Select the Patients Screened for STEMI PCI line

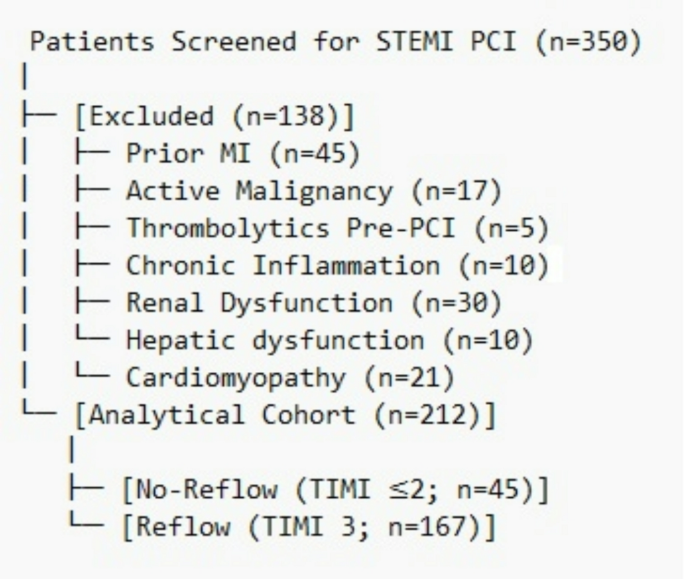pyautogui.click(x=336, y=43)
